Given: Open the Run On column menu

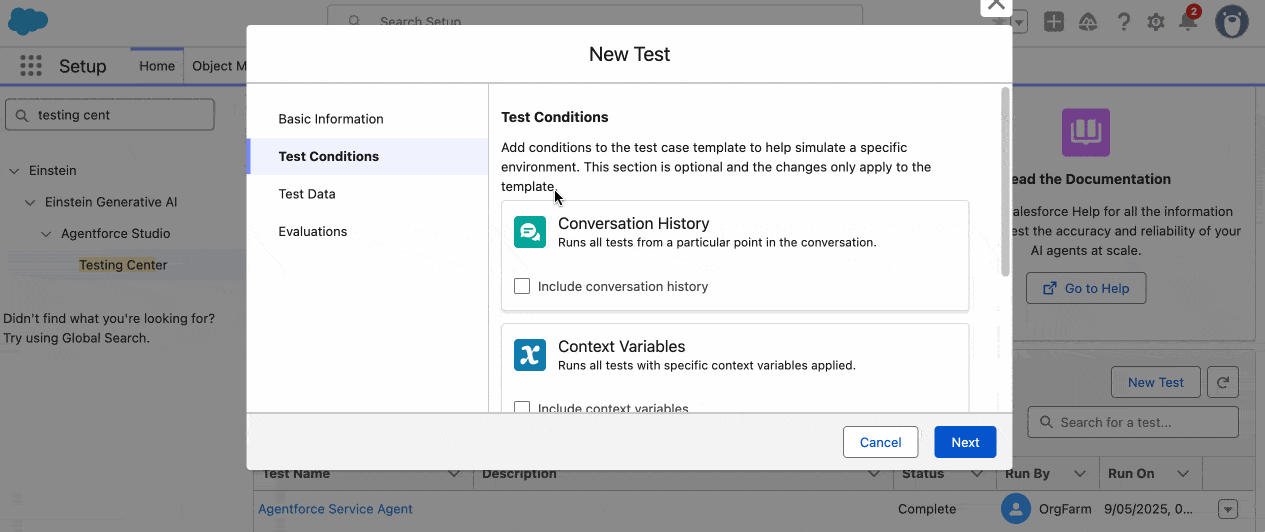Looking at the screenshot, I should click(x=1183, y=474).
